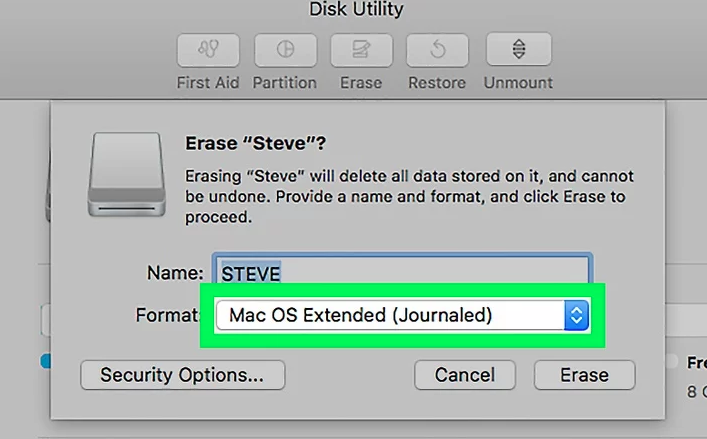This screenshot has width=707, height=439.
Task: Select the Partition pie-chart icon
Action: [x=285, y=49]
